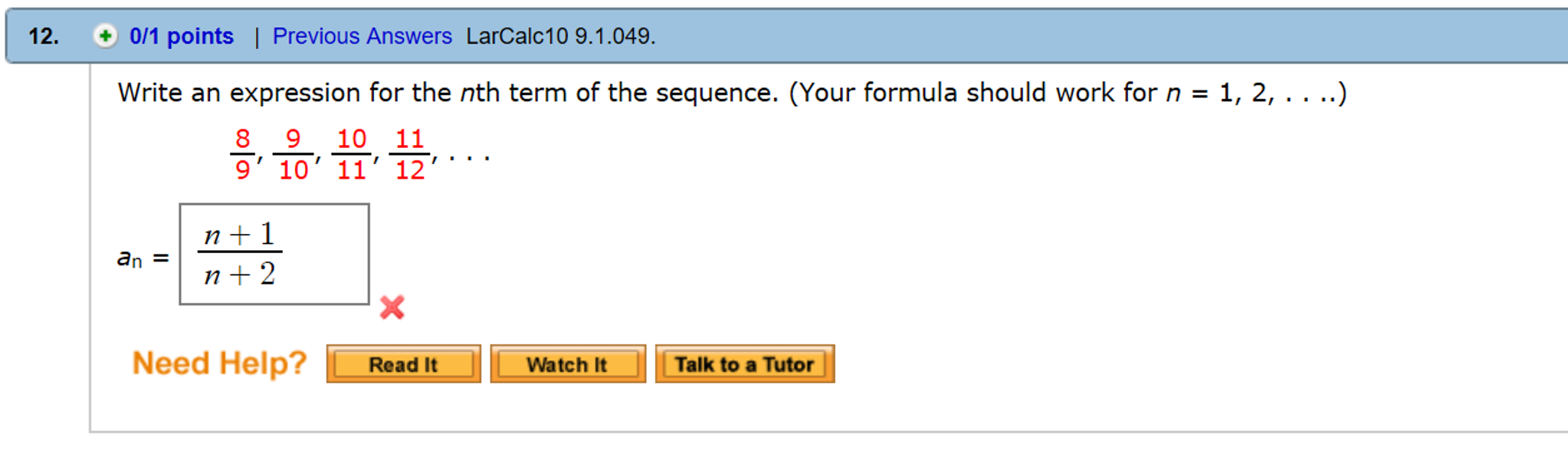Click the red X incorrect-answer mark
Viewport: 1568px width, 467px height.
[x=391, y=308]
